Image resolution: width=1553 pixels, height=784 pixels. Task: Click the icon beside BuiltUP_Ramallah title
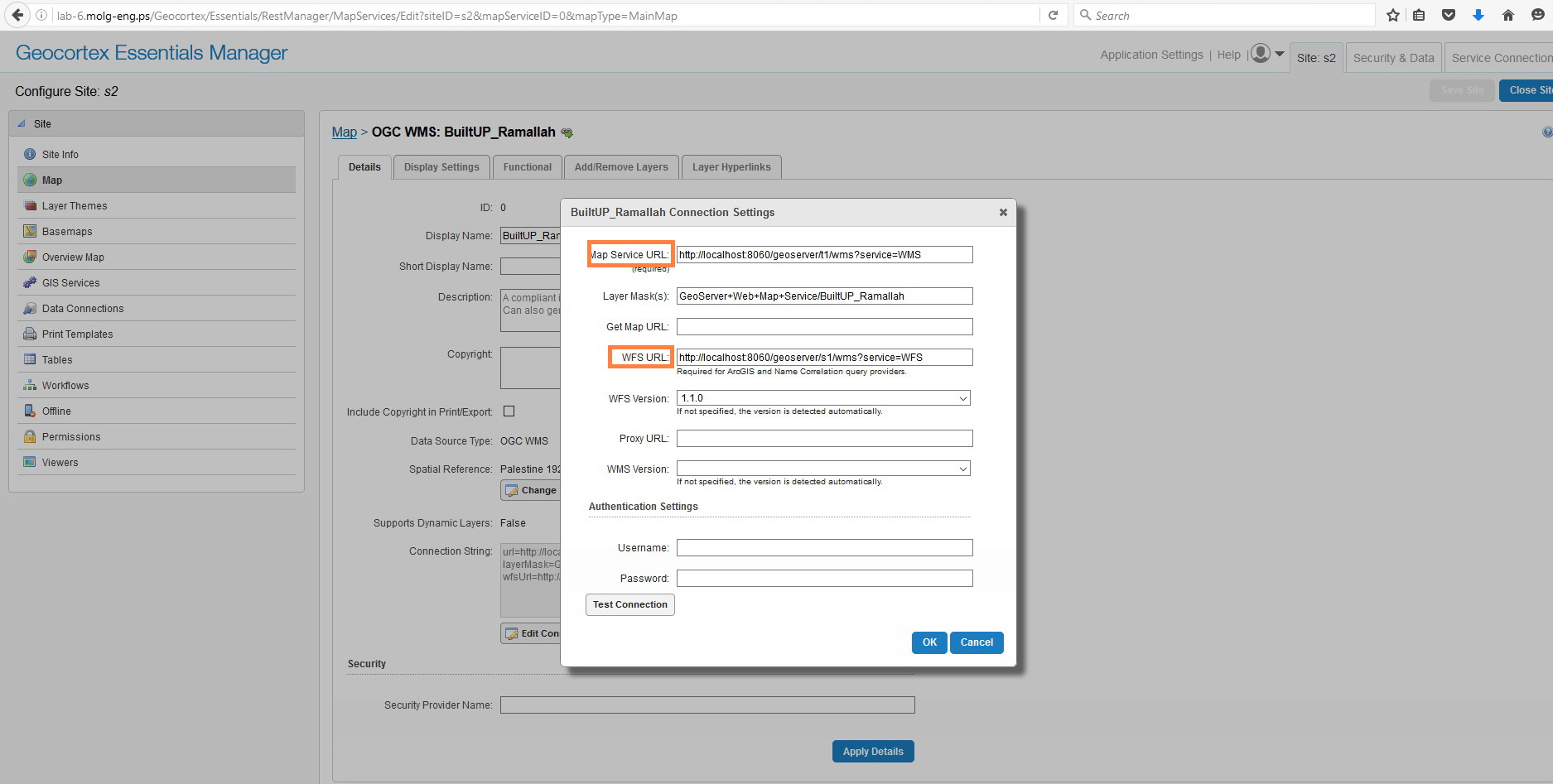point(567,132)
